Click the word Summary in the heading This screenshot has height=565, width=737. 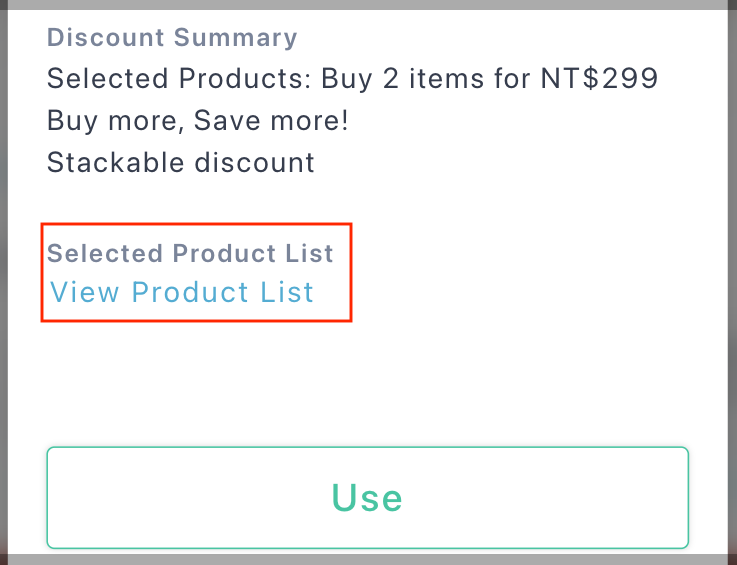tap(235, 38)
